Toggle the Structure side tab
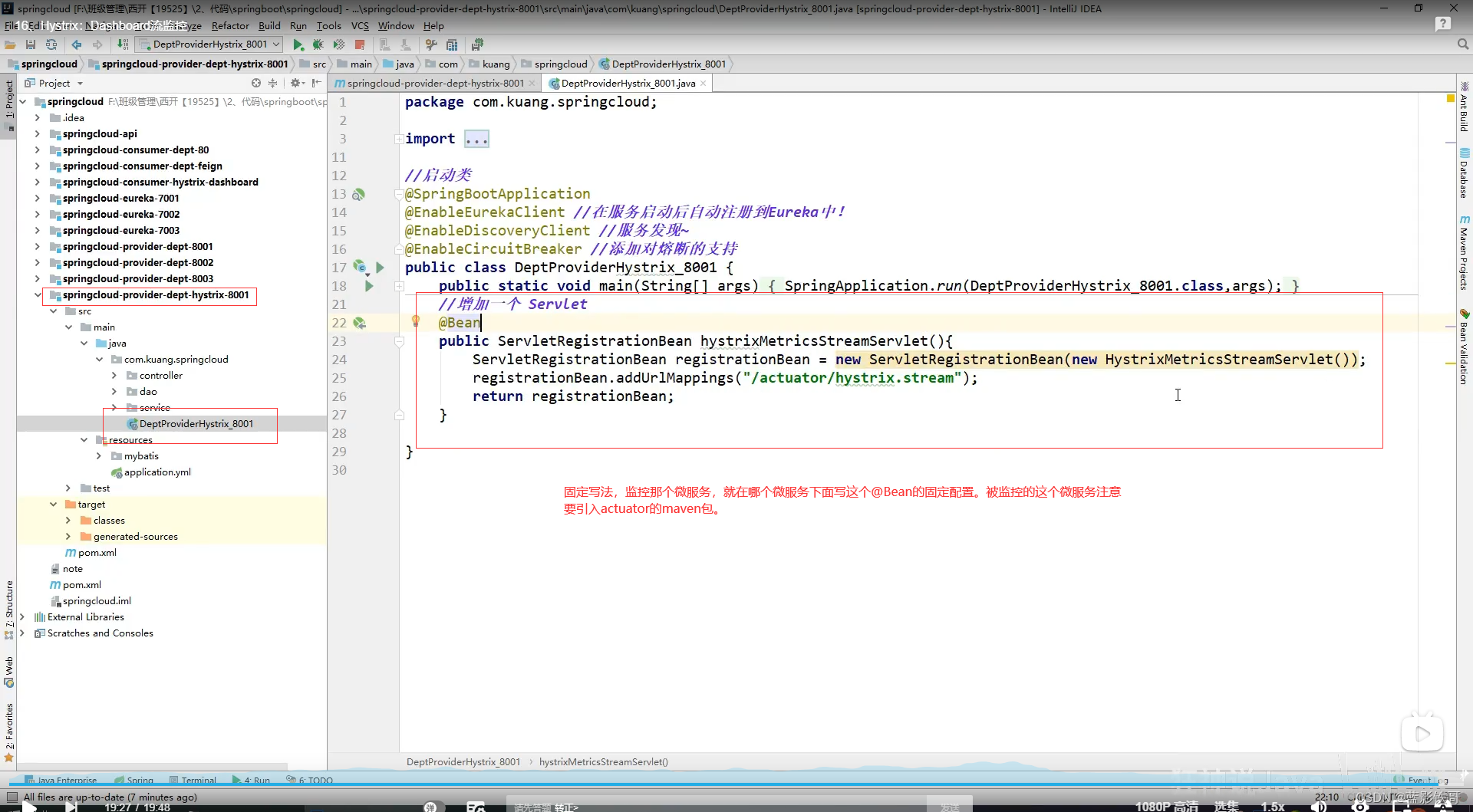The image size is (1473, 812). tap(9, 610)
